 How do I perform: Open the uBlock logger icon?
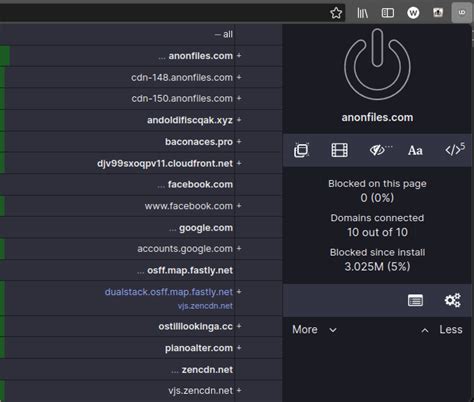[x=415, y=300]
